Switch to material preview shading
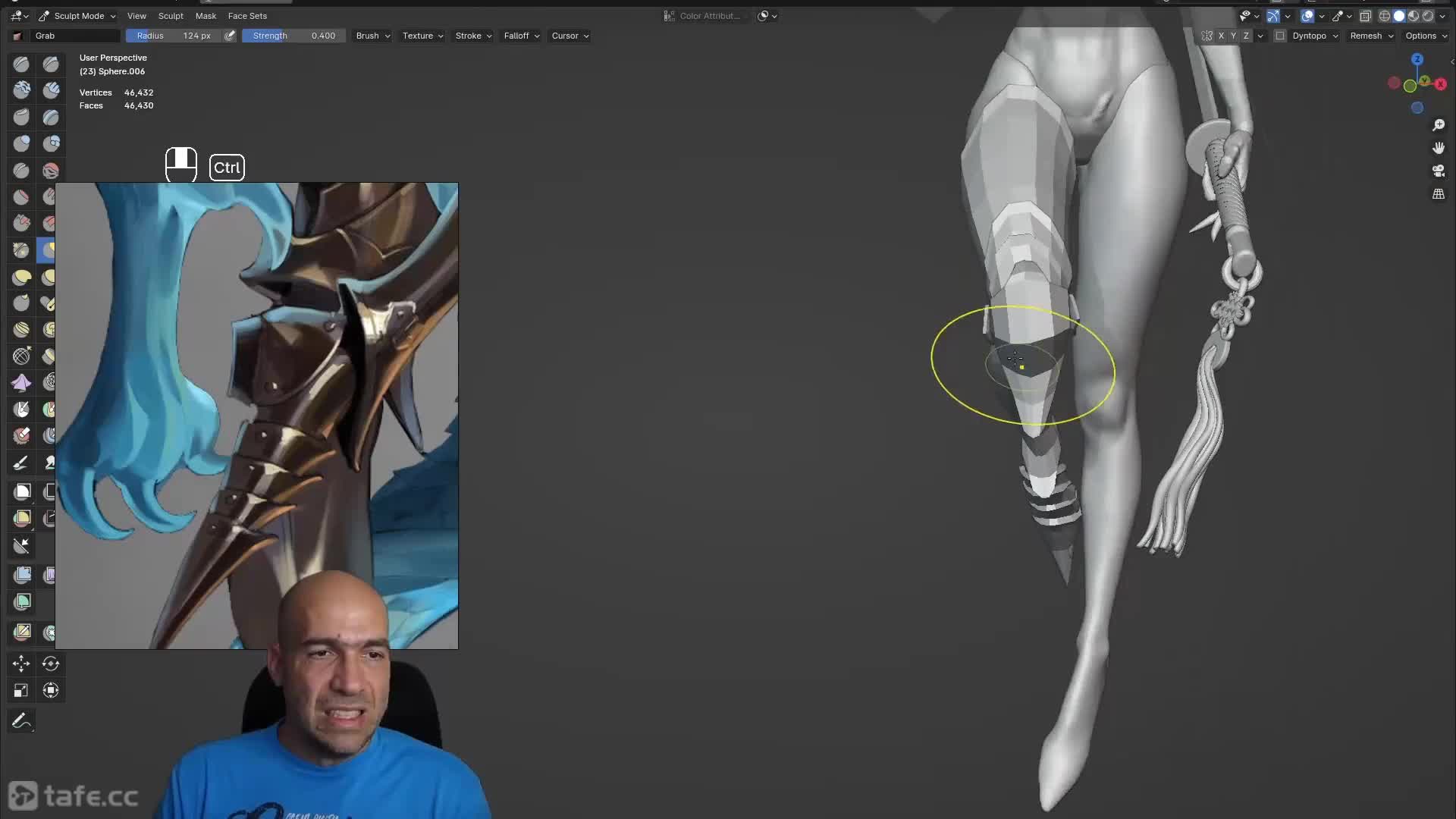Screen dimensions: 1456x819 tap(1414, 16)
